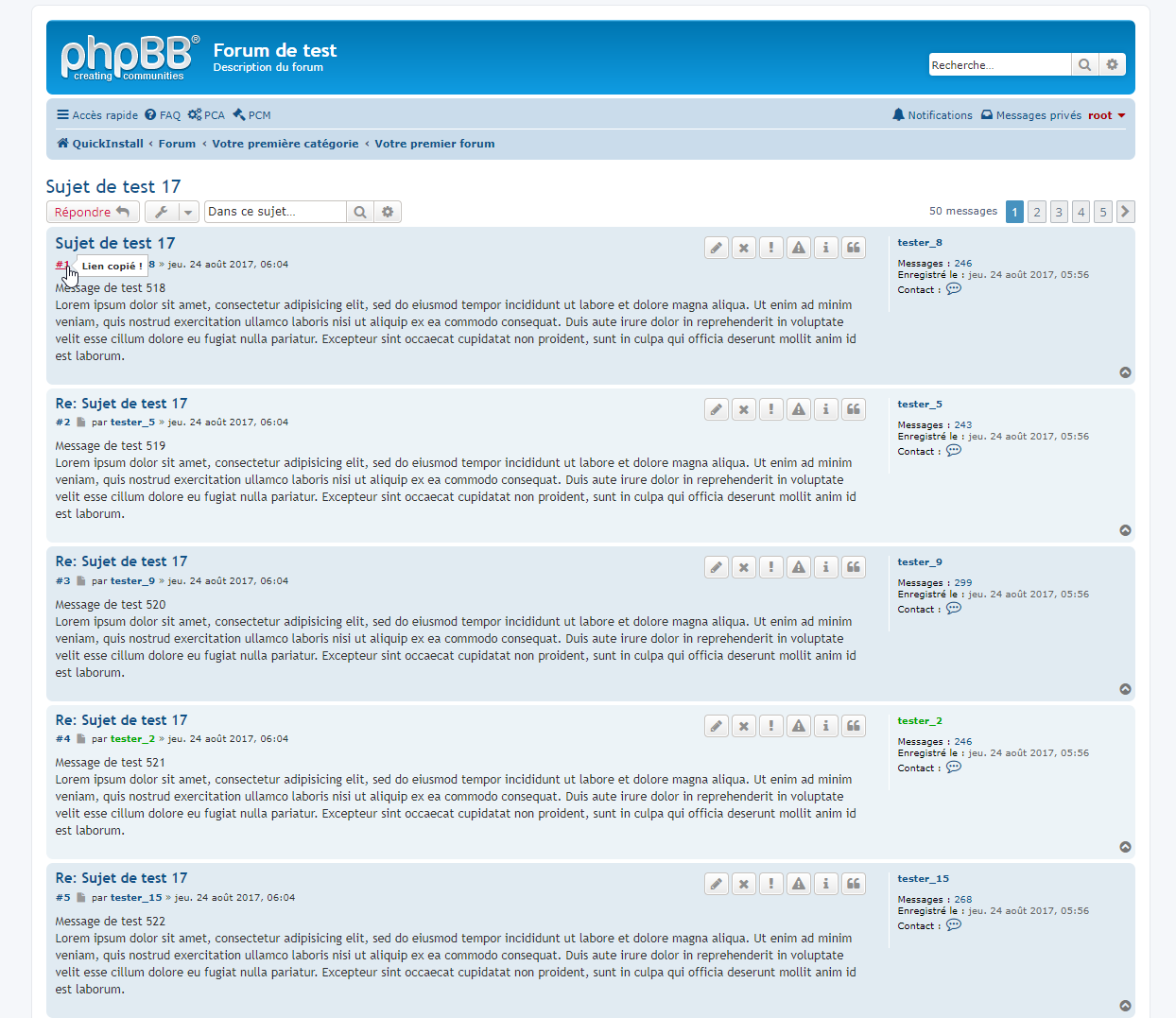Show information for tester_15's post
The height and width of the screenshot is (1018, 1176).
826,884
